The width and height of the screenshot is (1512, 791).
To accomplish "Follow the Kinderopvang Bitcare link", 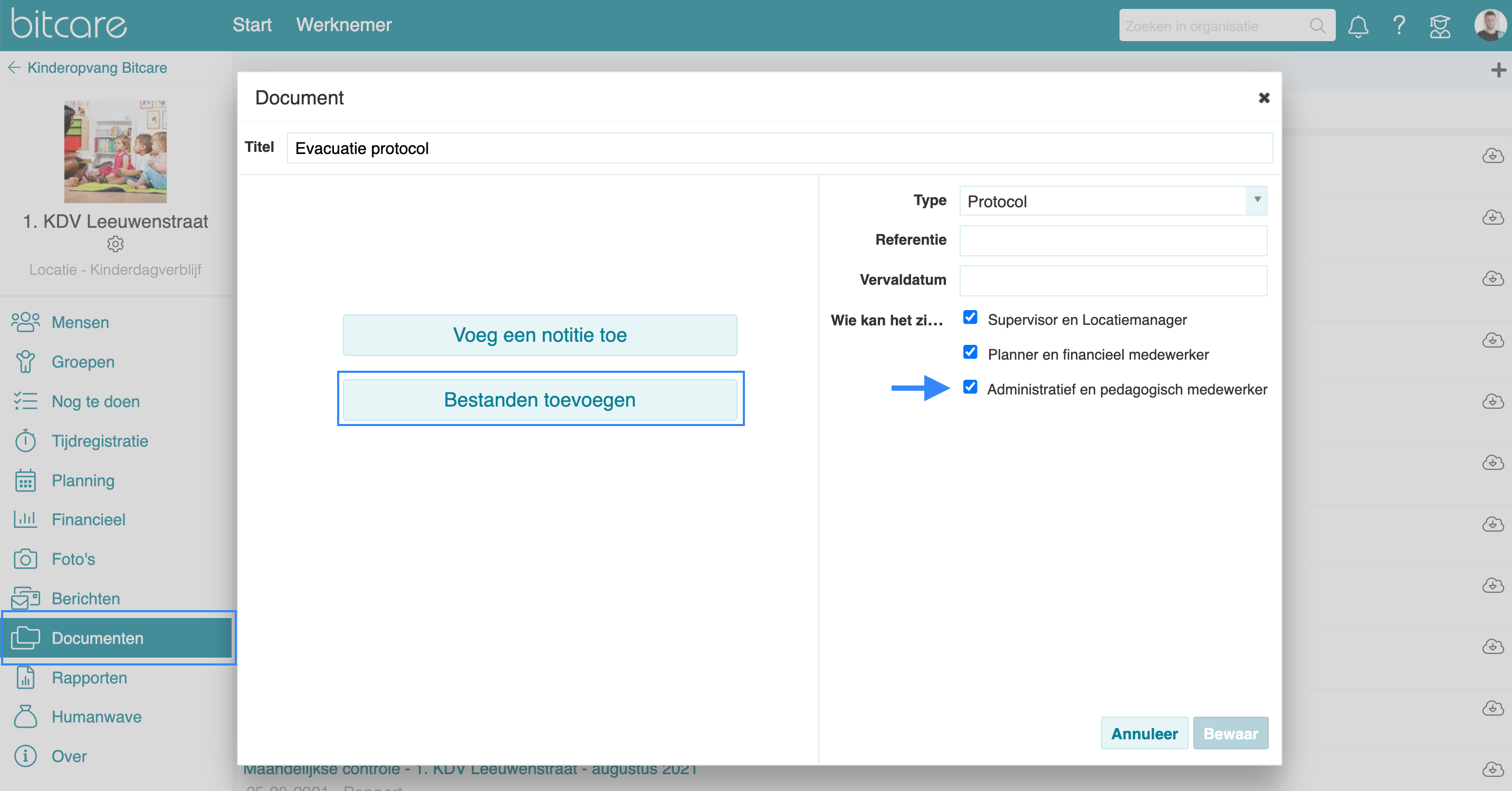I will [x=97, y=67].
